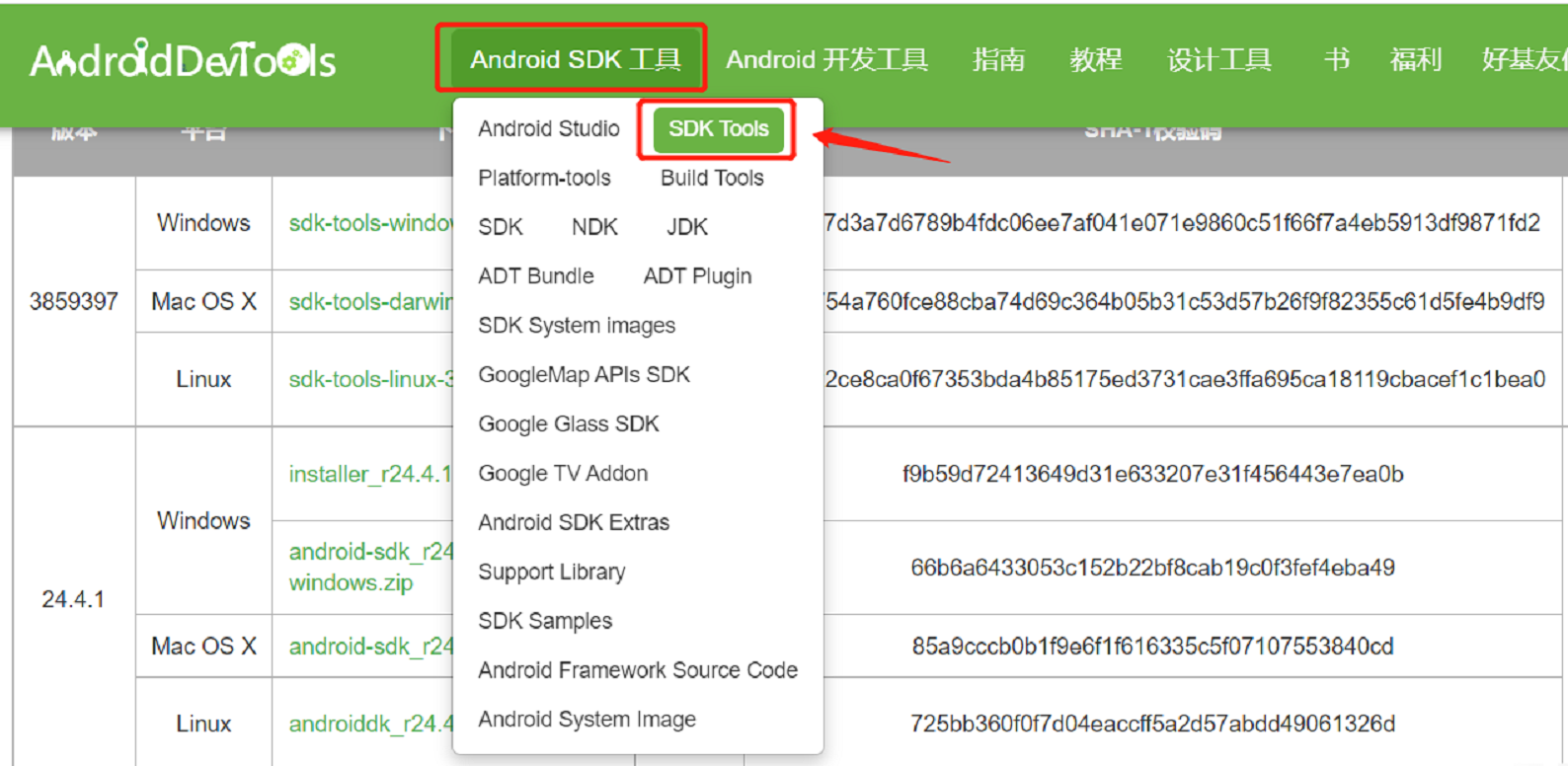Click the Windows cell in the 24.4.1 group
The image size is (1568, 766).
pos(203,520)
